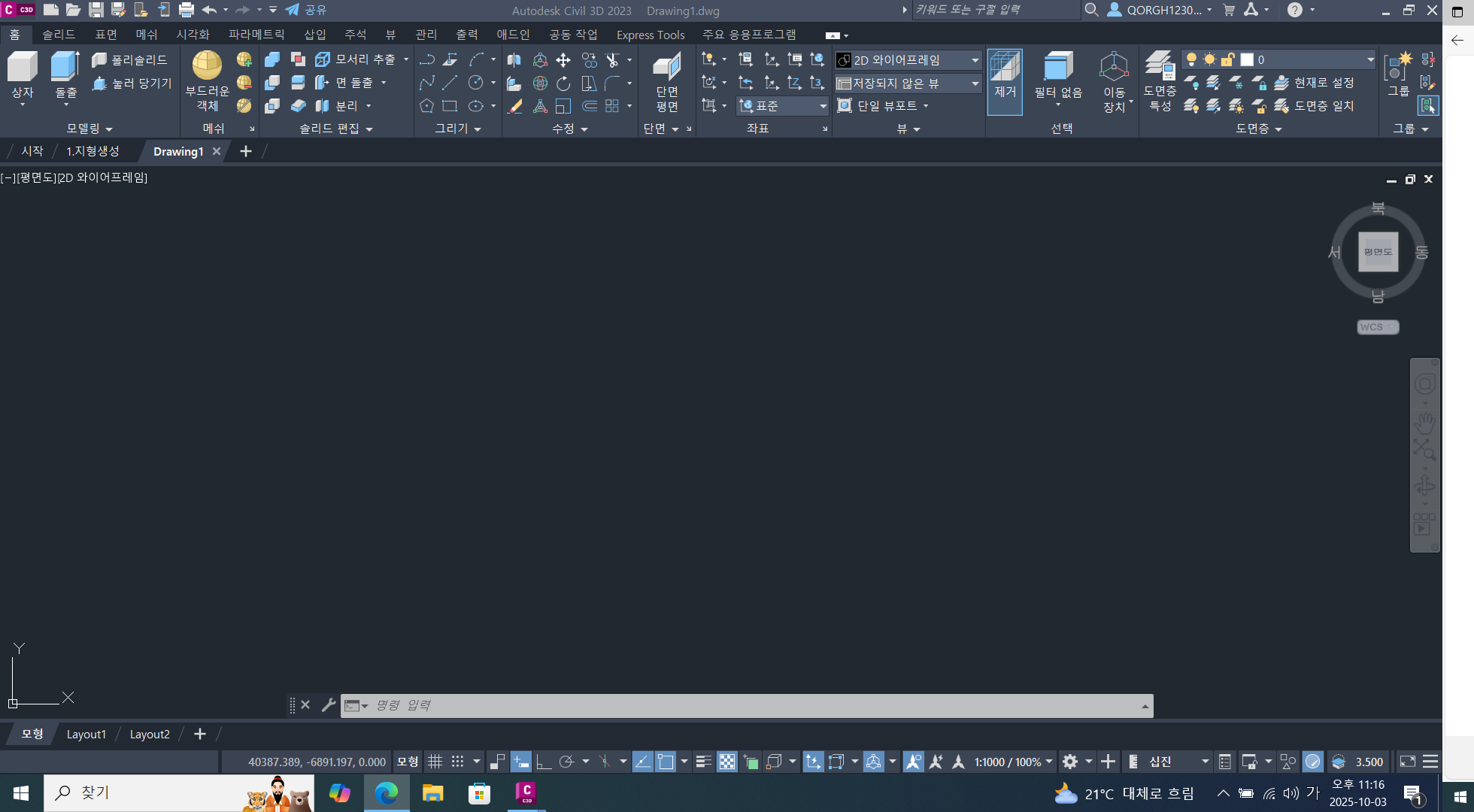Click the Extrude (돌출) tool
The height and width of the screenshot is (812, 1474).
(x=65, y=68)
